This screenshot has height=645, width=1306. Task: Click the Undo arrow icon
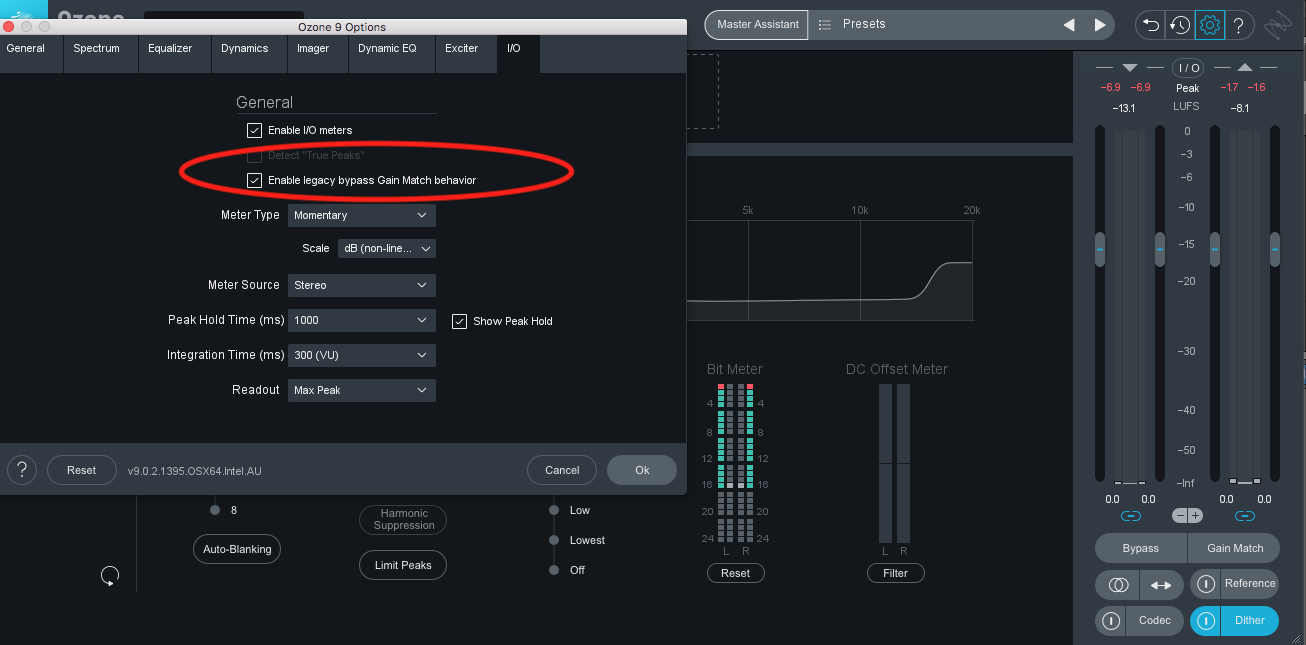tap(1150, 25)
